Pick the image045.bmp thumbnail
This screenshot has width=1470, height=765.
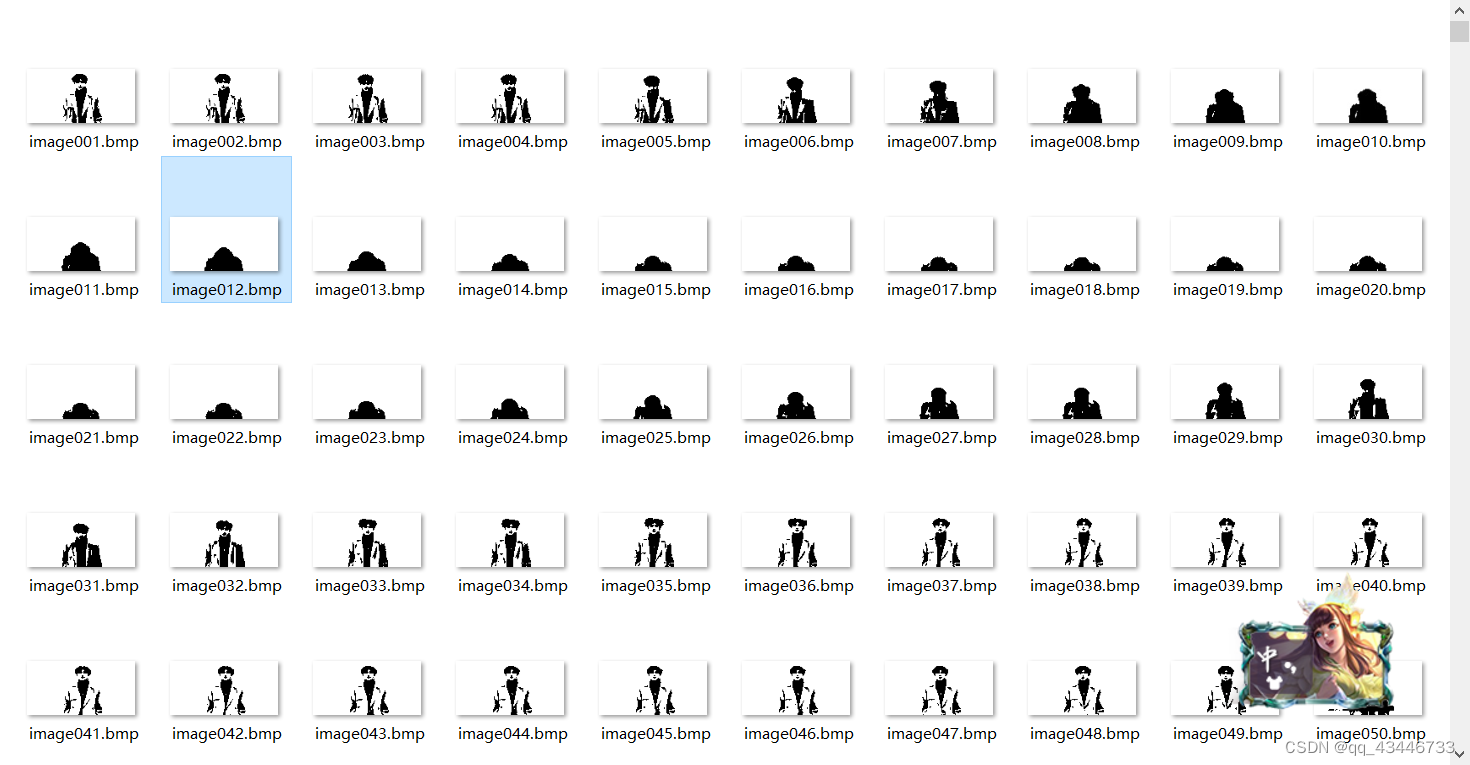point(653,688)
